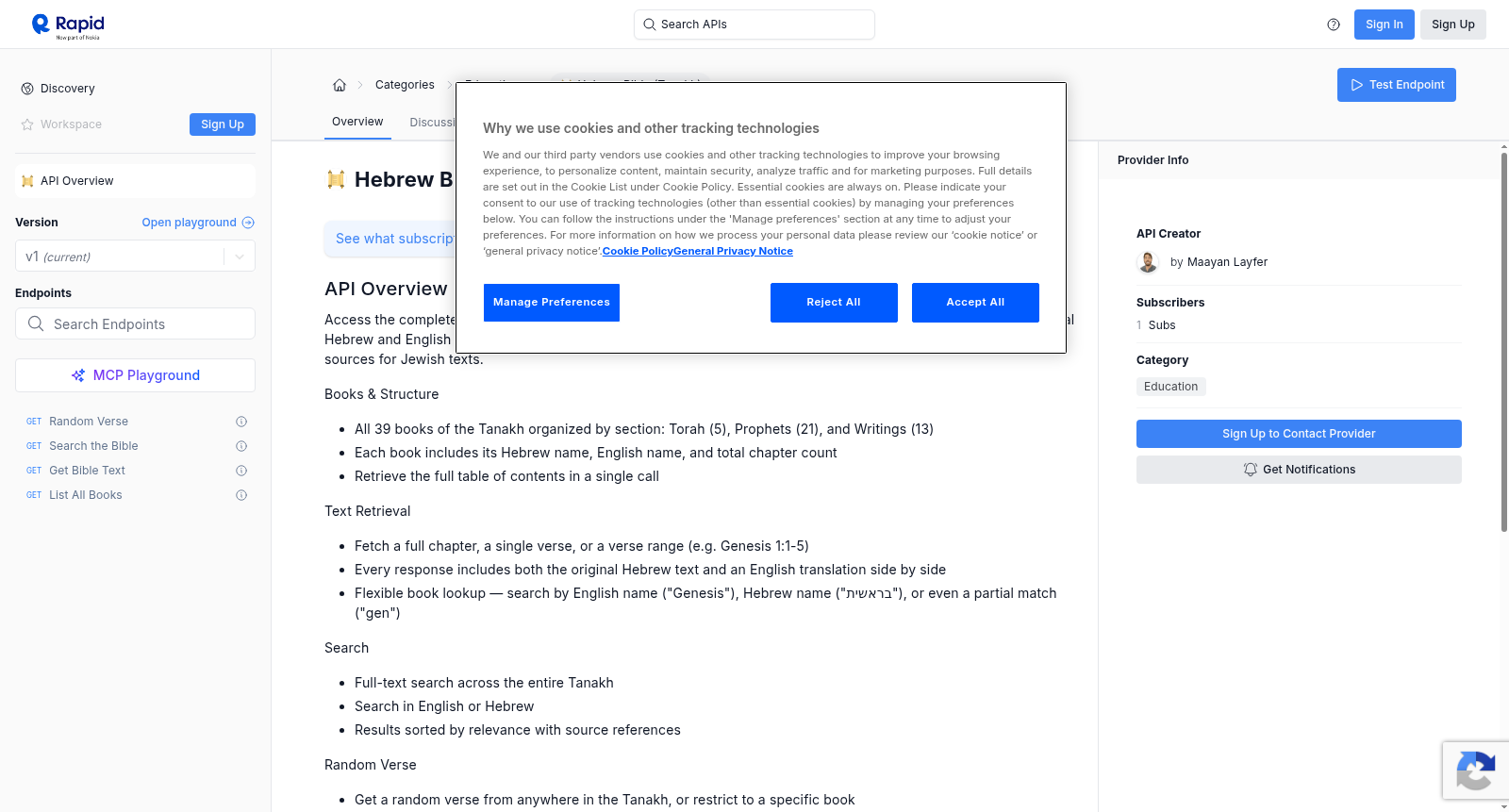Click the Test Endpoint button

click(x=1397, y=85)
